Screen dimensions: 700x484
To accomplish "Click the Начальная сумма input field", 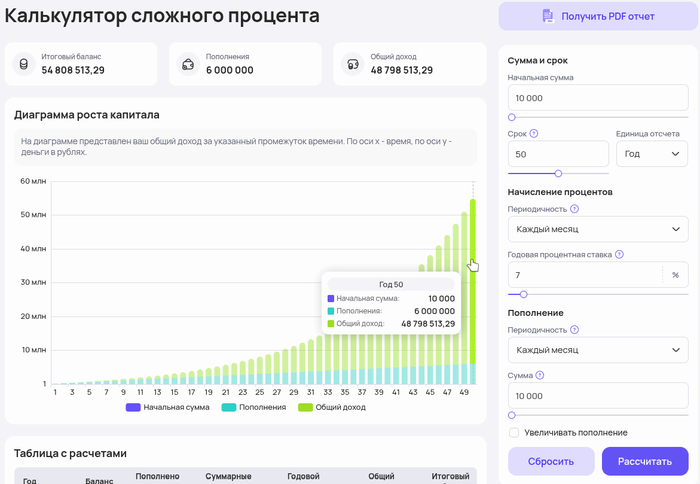I will (x=598, y=98).
